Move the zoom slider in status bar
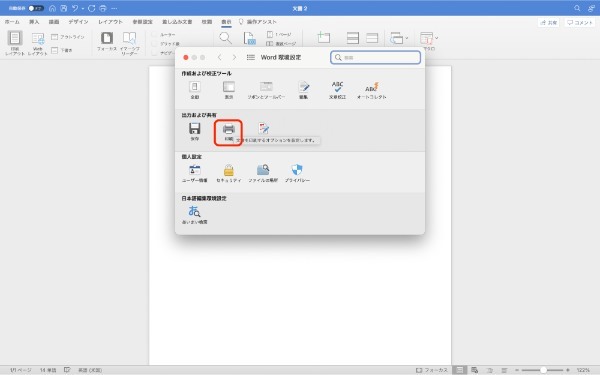600x375 pixels. (543, 370)
